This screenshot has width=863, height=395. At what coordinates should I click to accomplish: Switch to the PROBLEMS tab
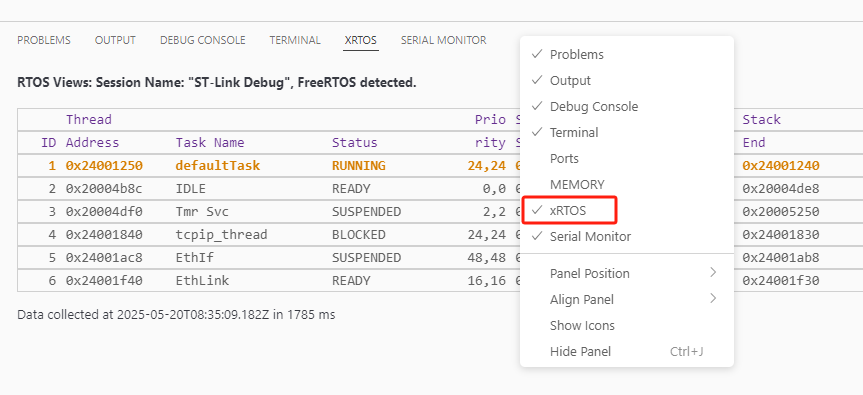[x=44, y=40]
